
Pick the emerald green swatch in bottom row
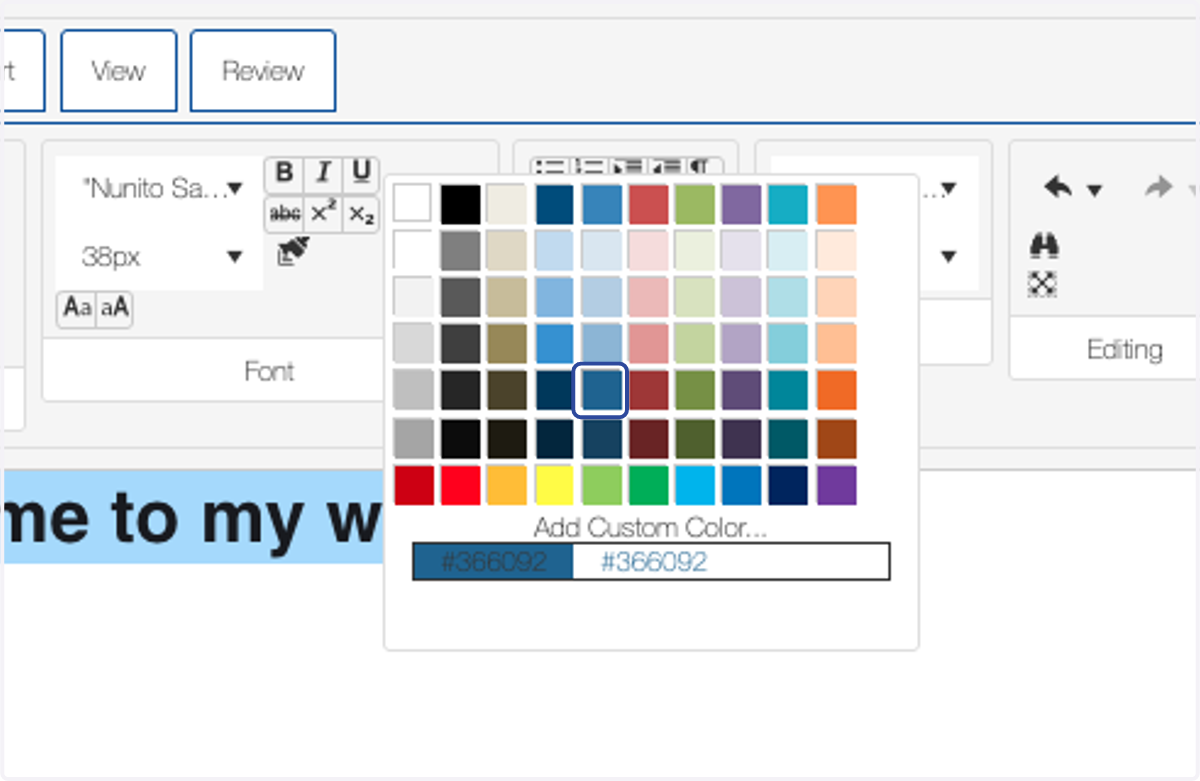[648, 485]
